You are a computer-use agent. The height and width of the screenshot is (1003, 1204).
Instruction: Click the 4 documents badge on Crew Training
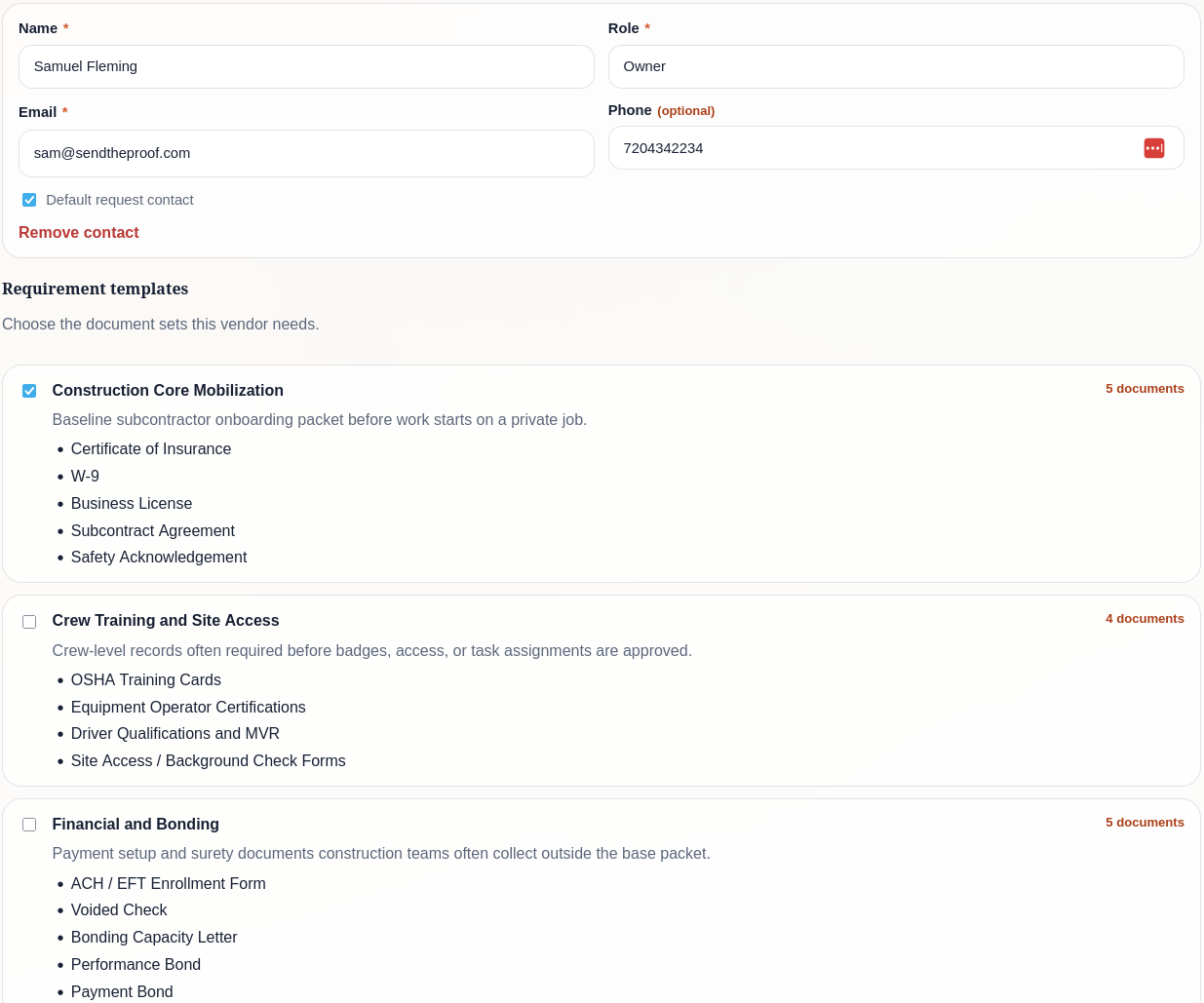(x=1145, y=618)
